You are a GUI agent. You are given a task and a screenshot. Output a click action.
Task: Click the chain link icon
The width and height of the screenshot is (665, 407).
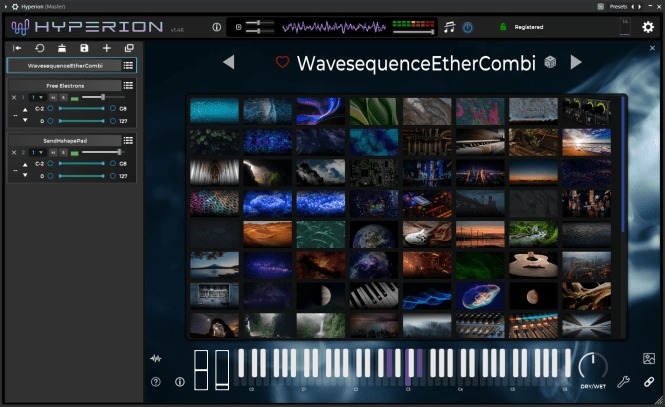(x=648, y=381)
